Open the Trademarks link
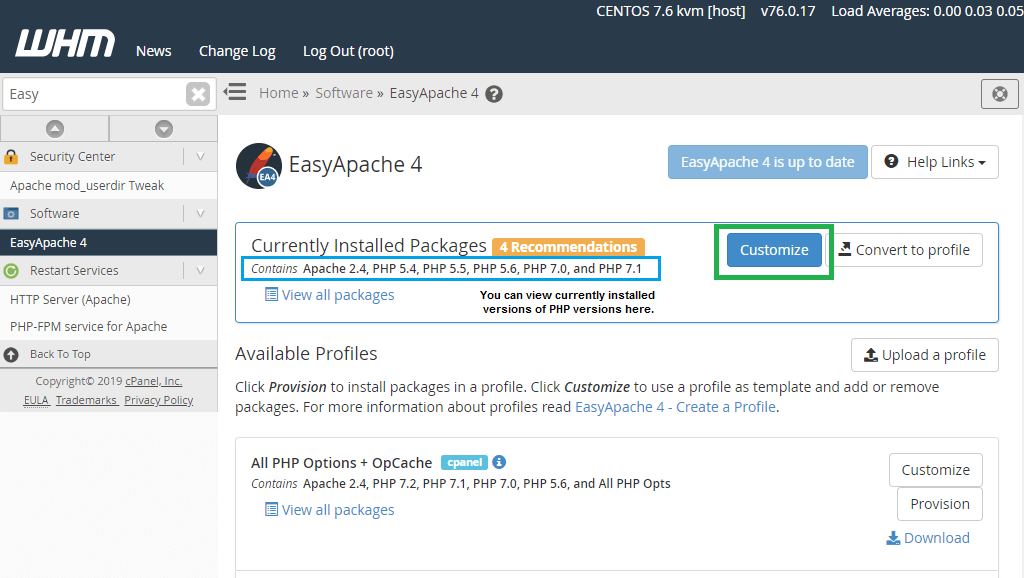Image resolution: width=1024 pixels, height=578 pixels. point(86,400)
